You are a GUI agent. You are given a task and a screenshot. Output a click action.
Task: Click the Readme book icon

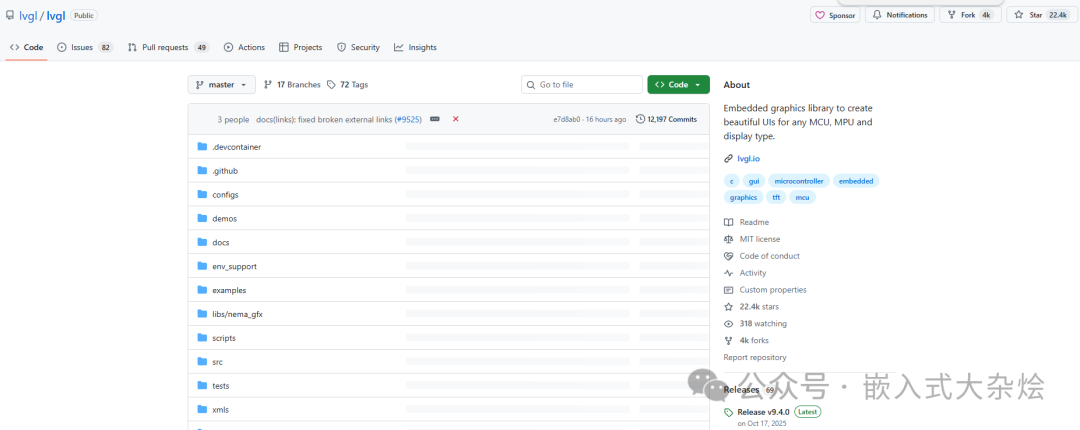pyautogui.click(x=729, y=222)
